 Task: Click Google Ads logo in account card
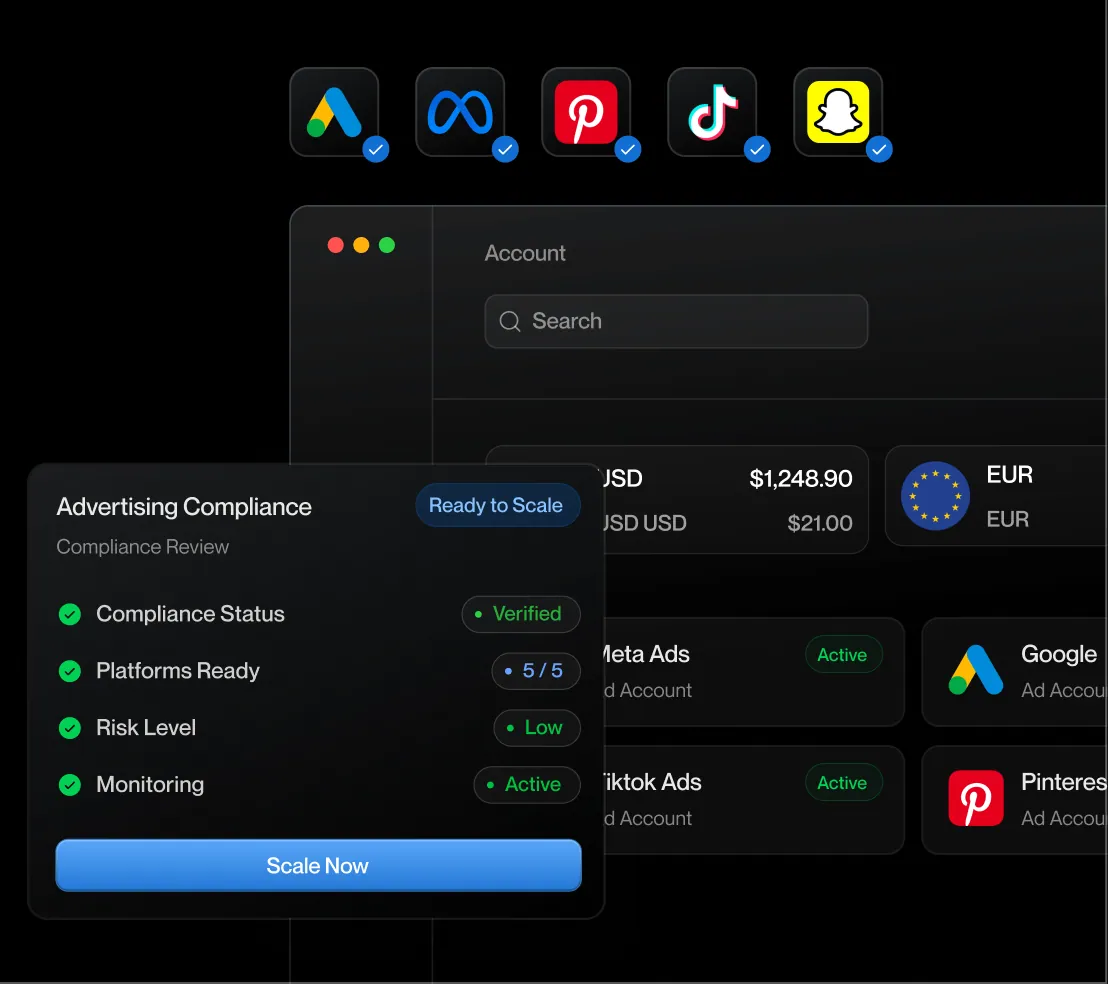click(x=976, y=670)
